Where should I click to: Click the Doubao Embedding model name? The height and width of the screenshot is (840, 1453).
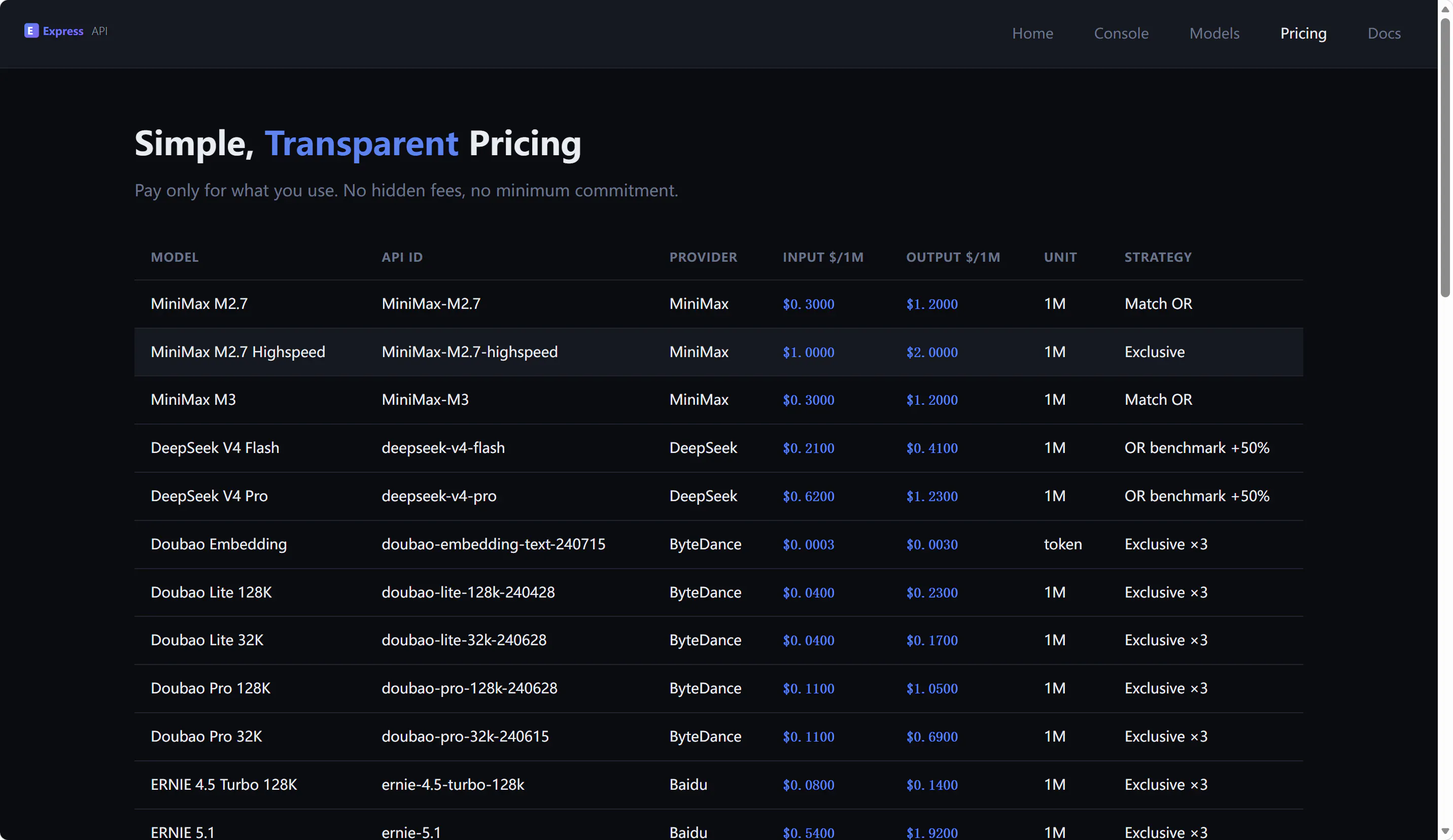point(219,544)
